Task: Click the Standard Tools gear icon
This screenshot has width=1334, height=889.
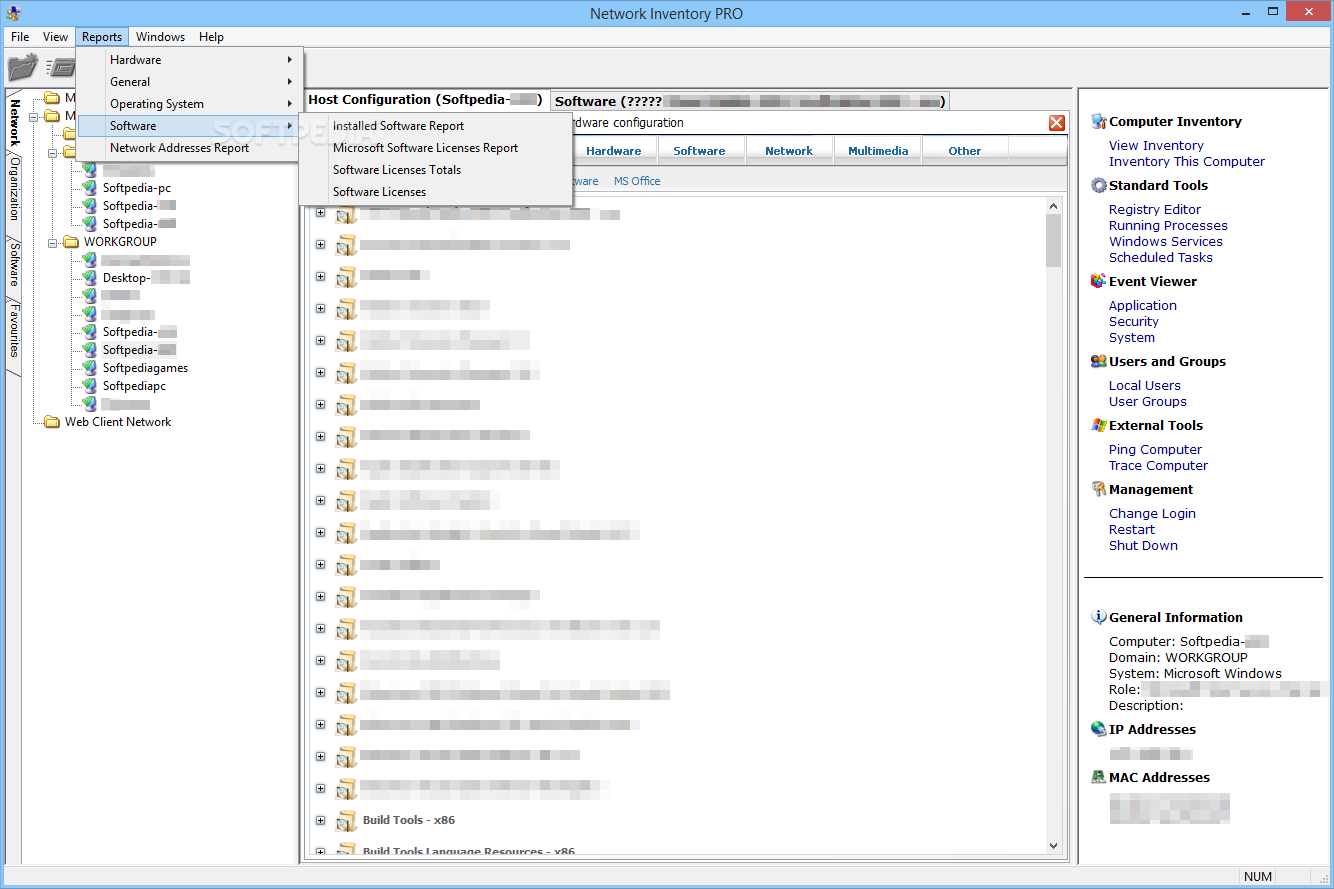Action: (x=1099, y=186)
